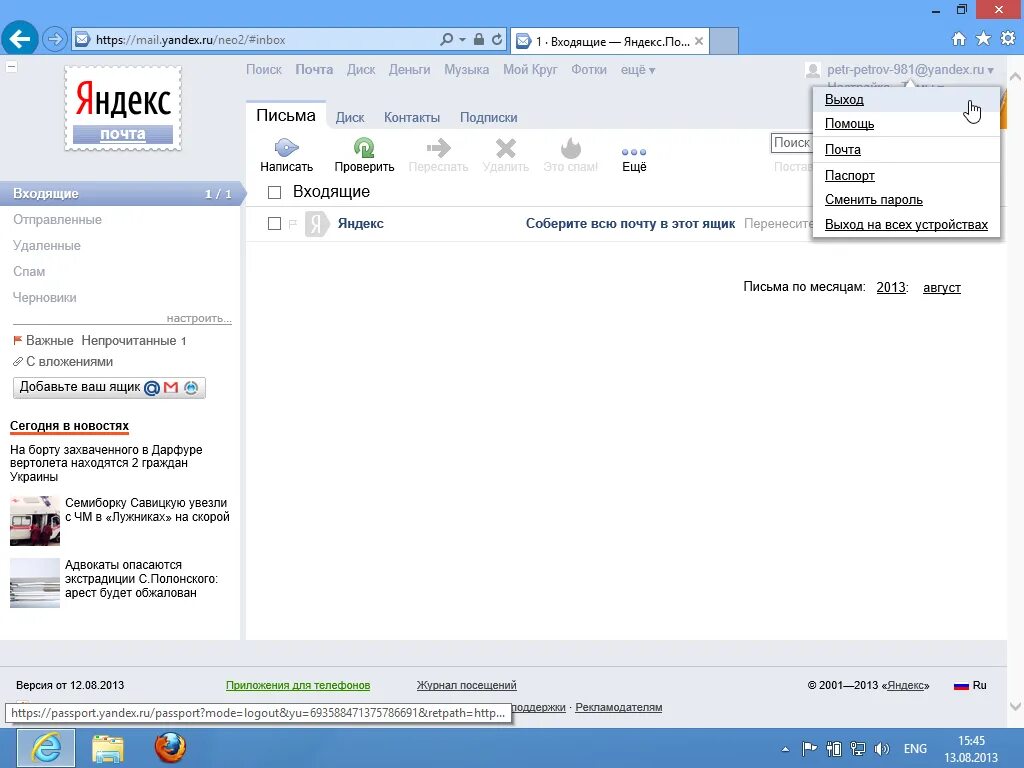Open Firefox in taskbar
The height and width of the screenshot is (768, 1024).
(170, 748)
